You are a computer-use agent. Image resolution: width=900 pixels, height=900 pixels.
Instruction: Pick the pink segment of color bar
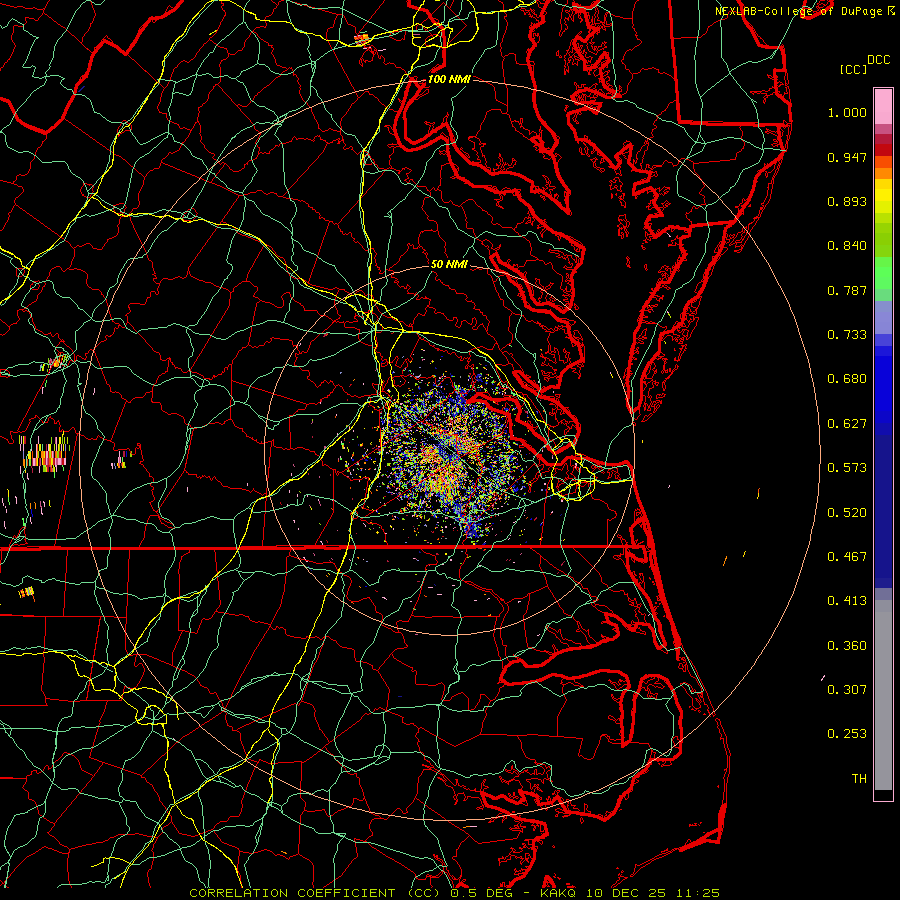(883, 107)
